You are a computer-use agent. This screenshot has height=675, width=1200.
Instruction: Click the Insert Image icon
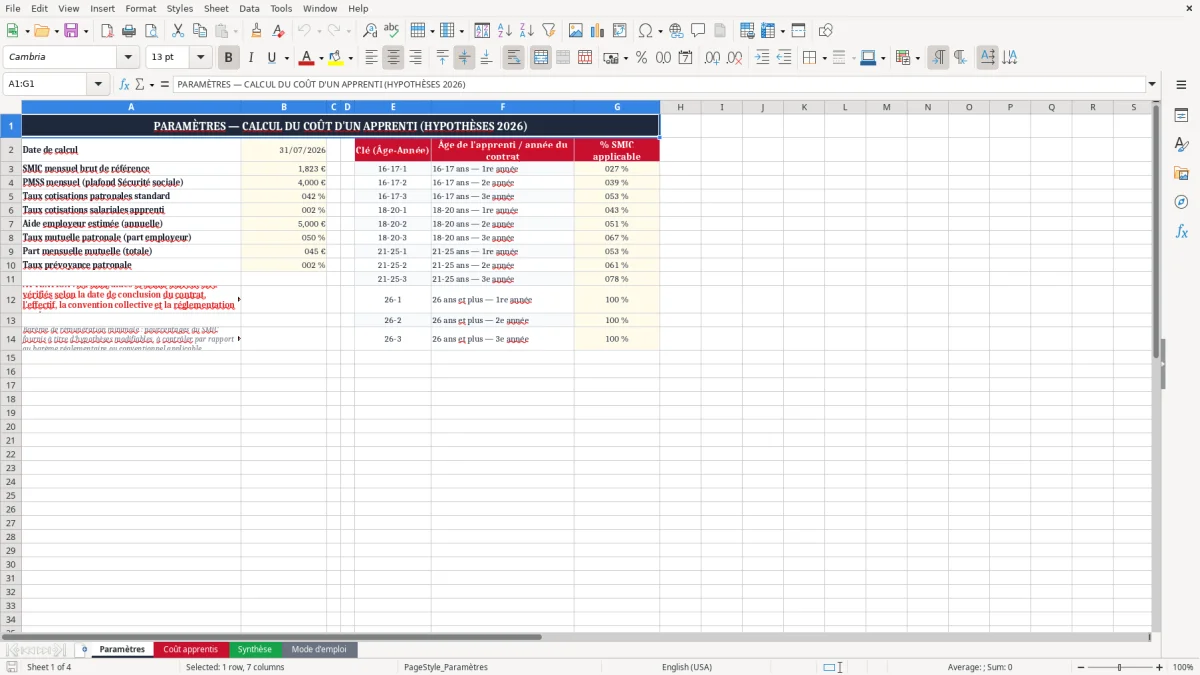576,31
